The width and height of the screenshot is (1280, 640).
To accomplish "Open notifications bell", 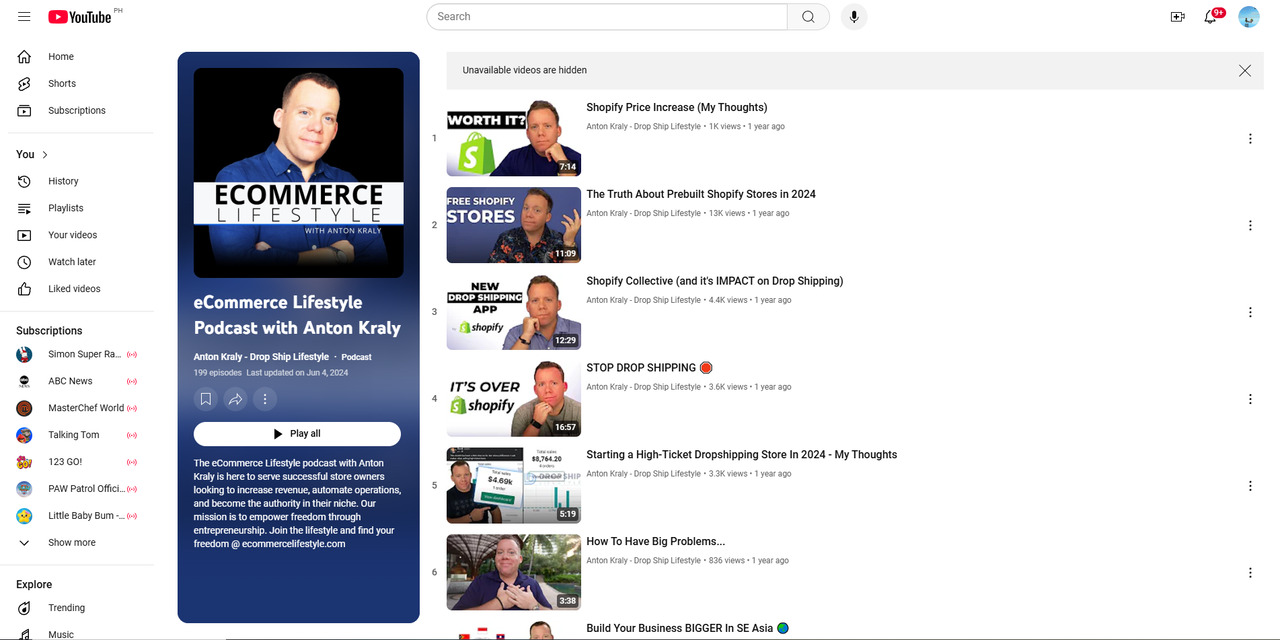I will tap(1211, 17).
